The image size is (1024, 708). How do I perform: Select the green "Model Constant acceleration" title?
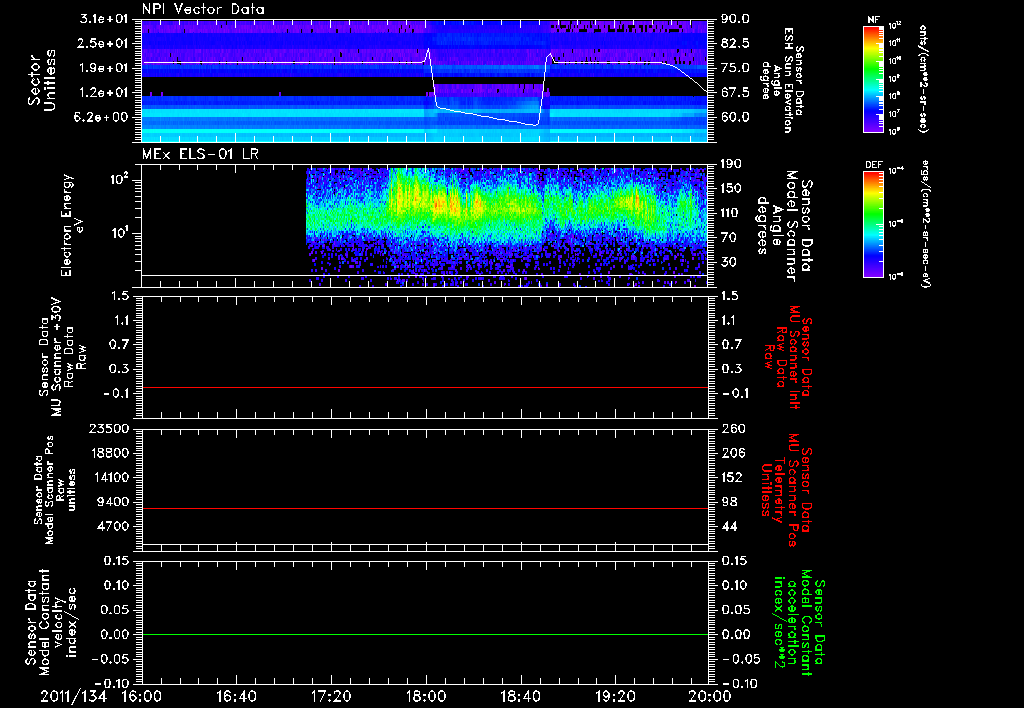(799, 624)
